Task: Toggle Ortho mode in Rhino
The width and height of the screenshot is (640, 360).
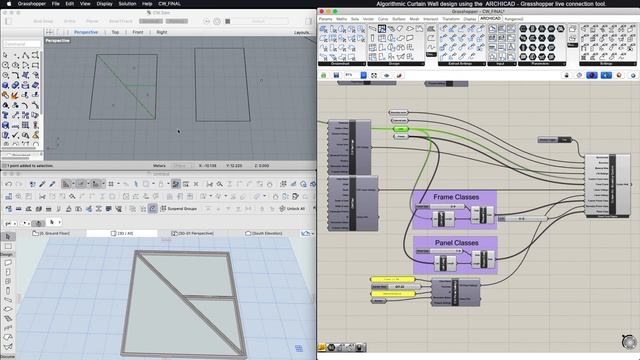Action: click(70, 21)
